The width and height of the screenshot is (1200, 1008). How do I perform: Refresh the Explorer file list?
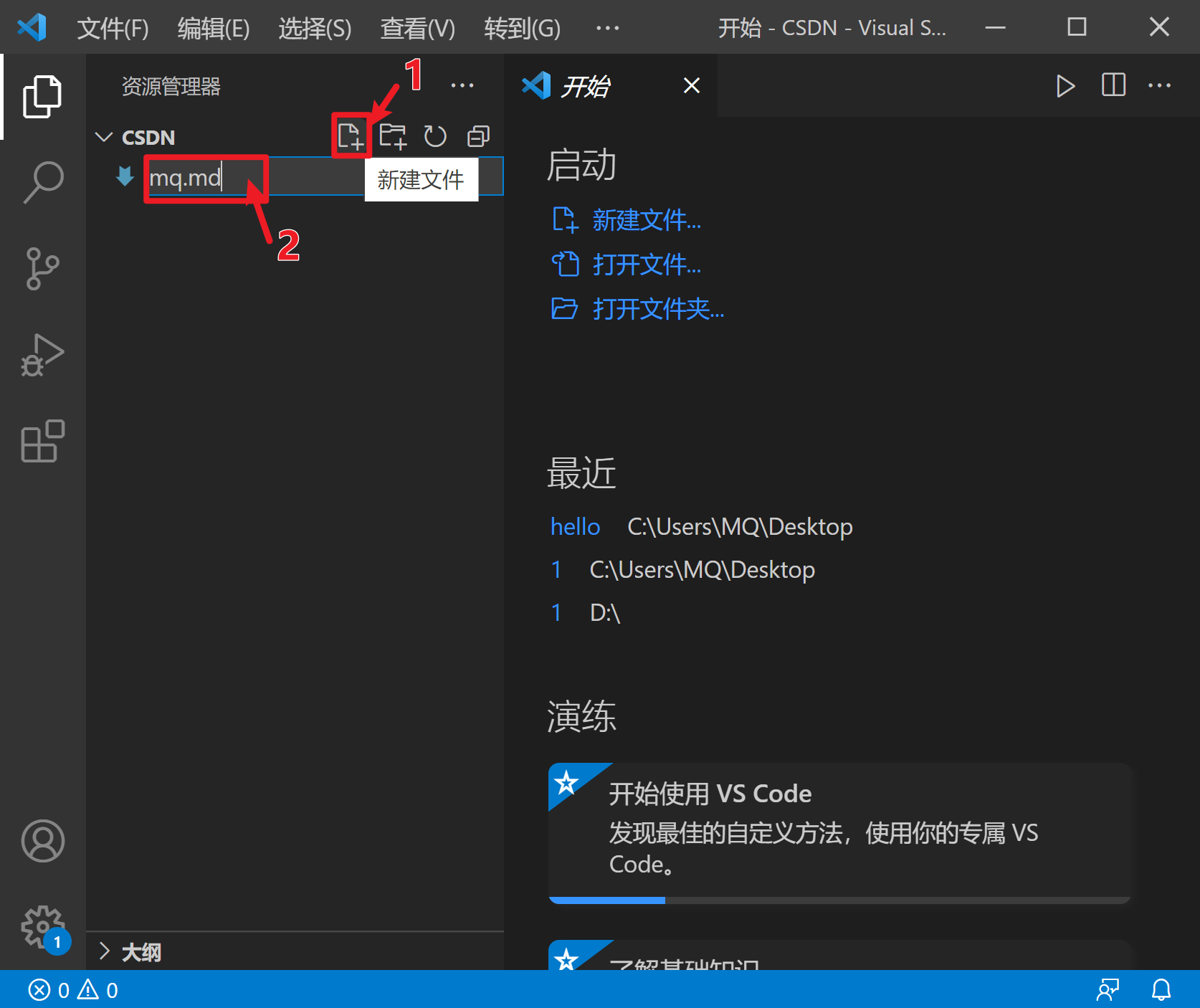[436, 135]
